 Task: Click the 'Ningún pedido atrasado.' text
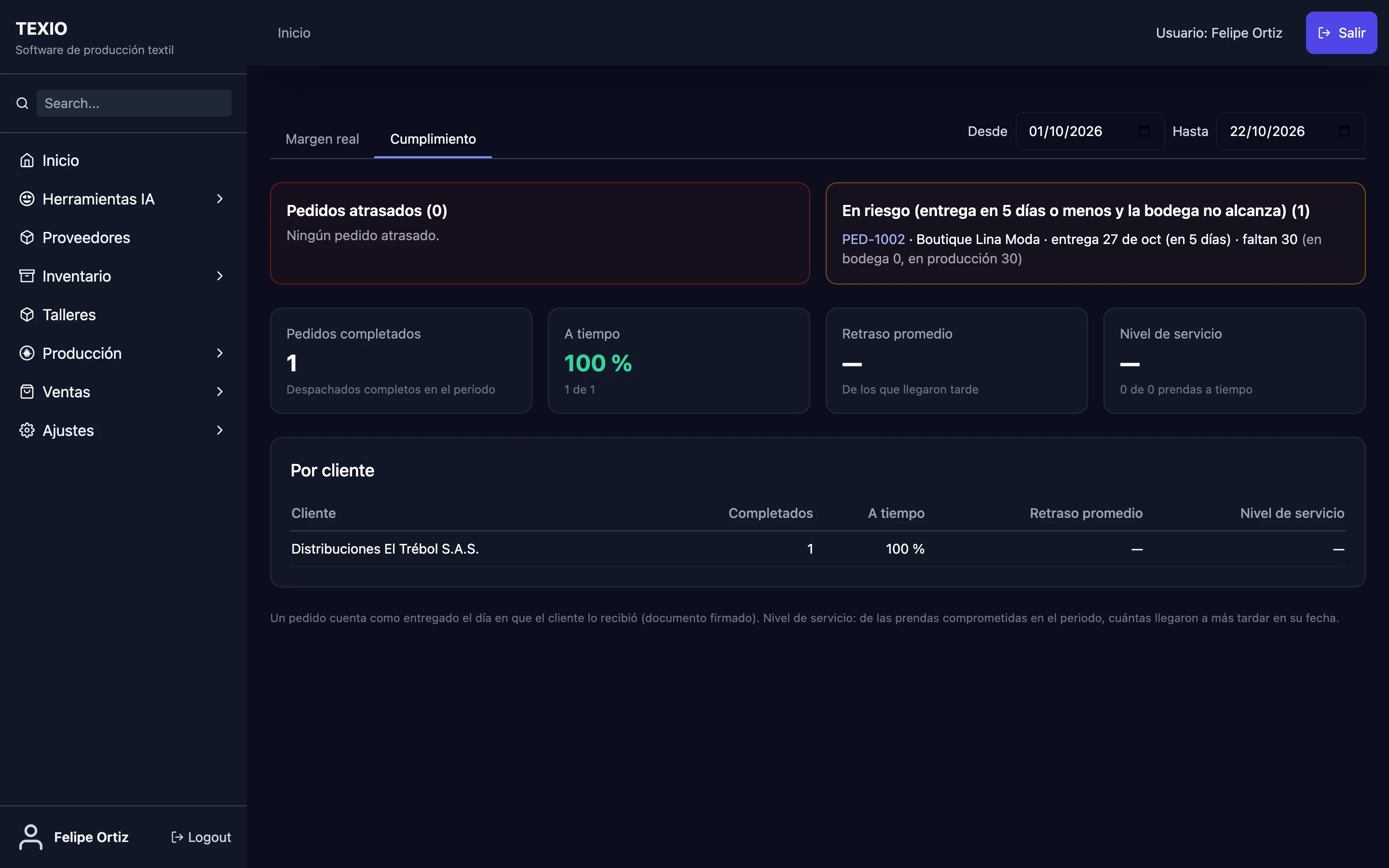[x=363, y=235]
